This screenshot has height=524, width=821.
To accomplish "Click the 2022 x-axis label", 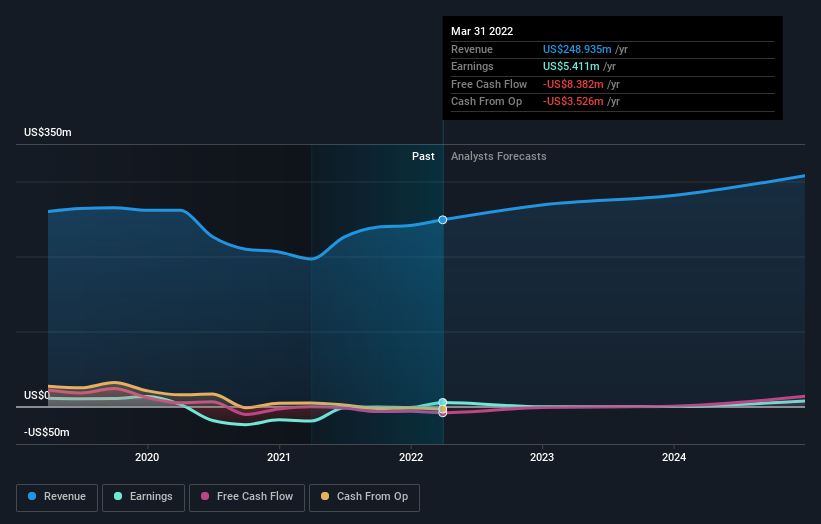I will [x=410, y=457].
